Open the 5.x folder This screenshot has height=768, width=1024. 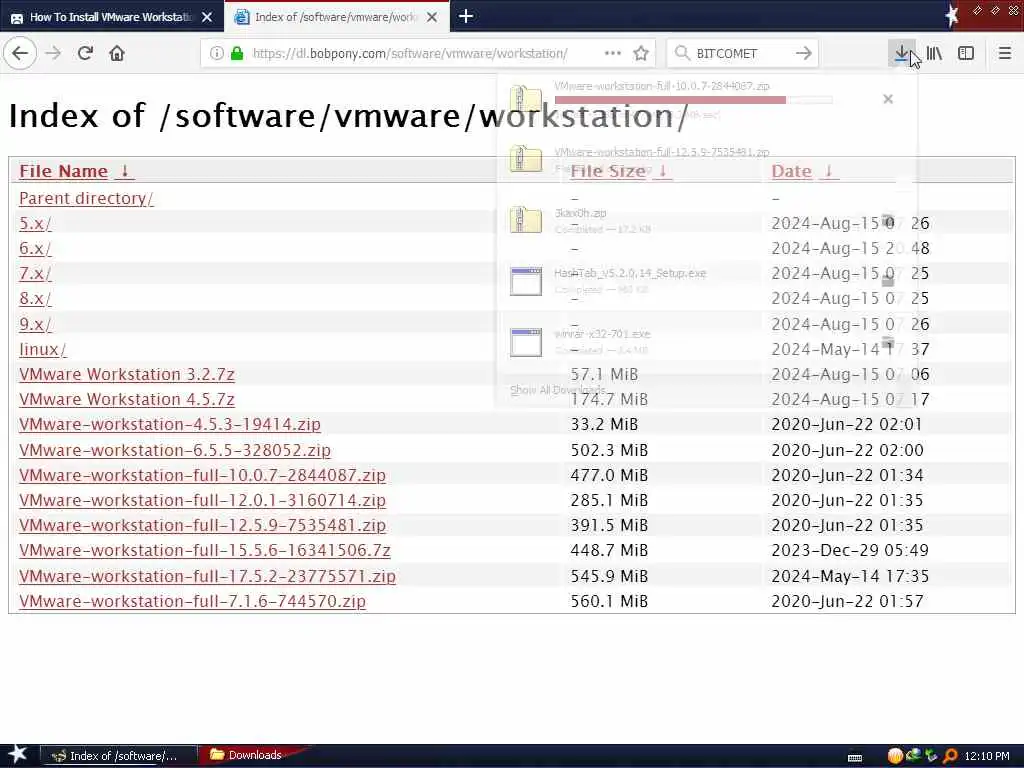pyautogui.click(x=35, y=223)
